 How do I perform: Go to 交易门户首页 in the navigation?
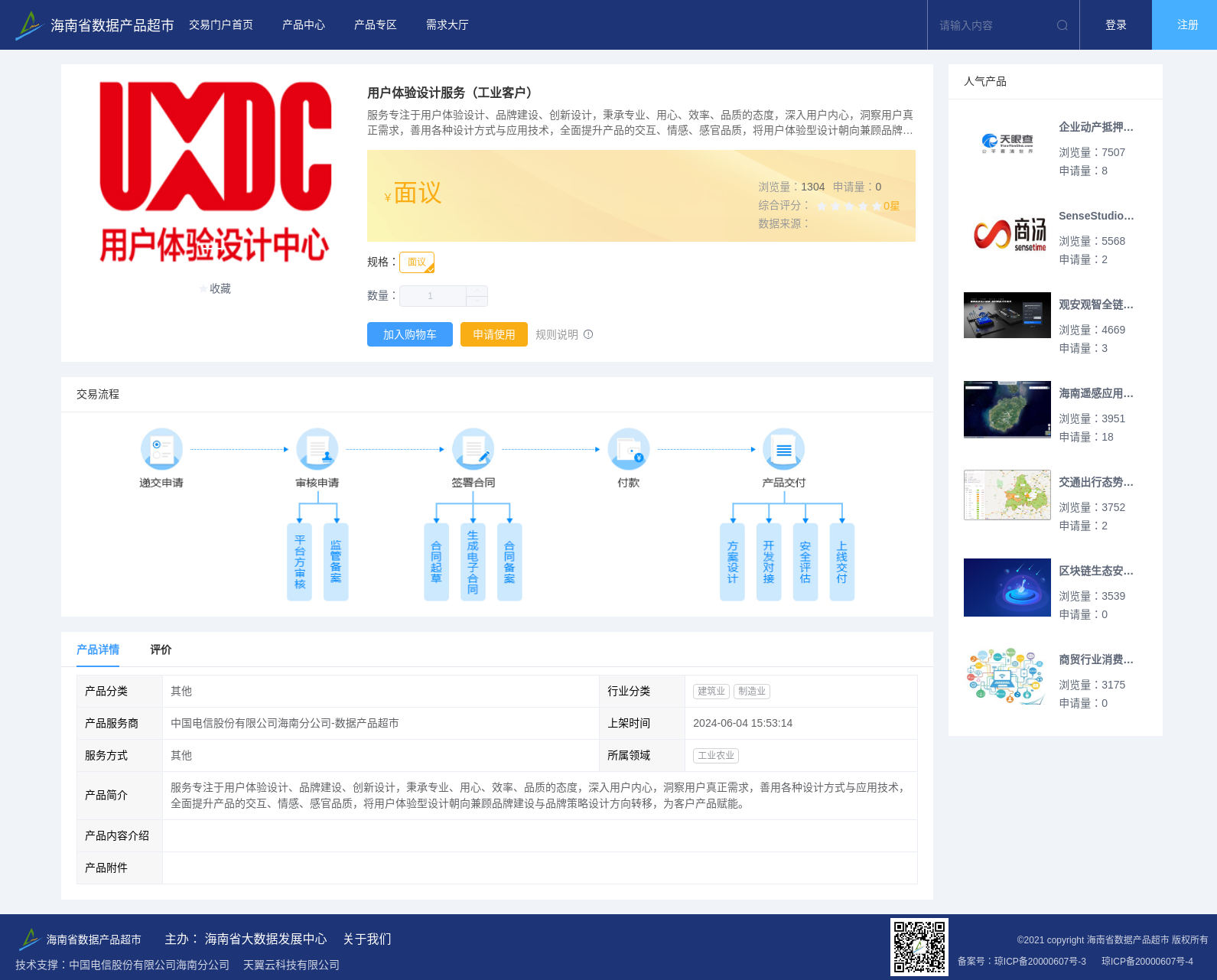point(221,25)
